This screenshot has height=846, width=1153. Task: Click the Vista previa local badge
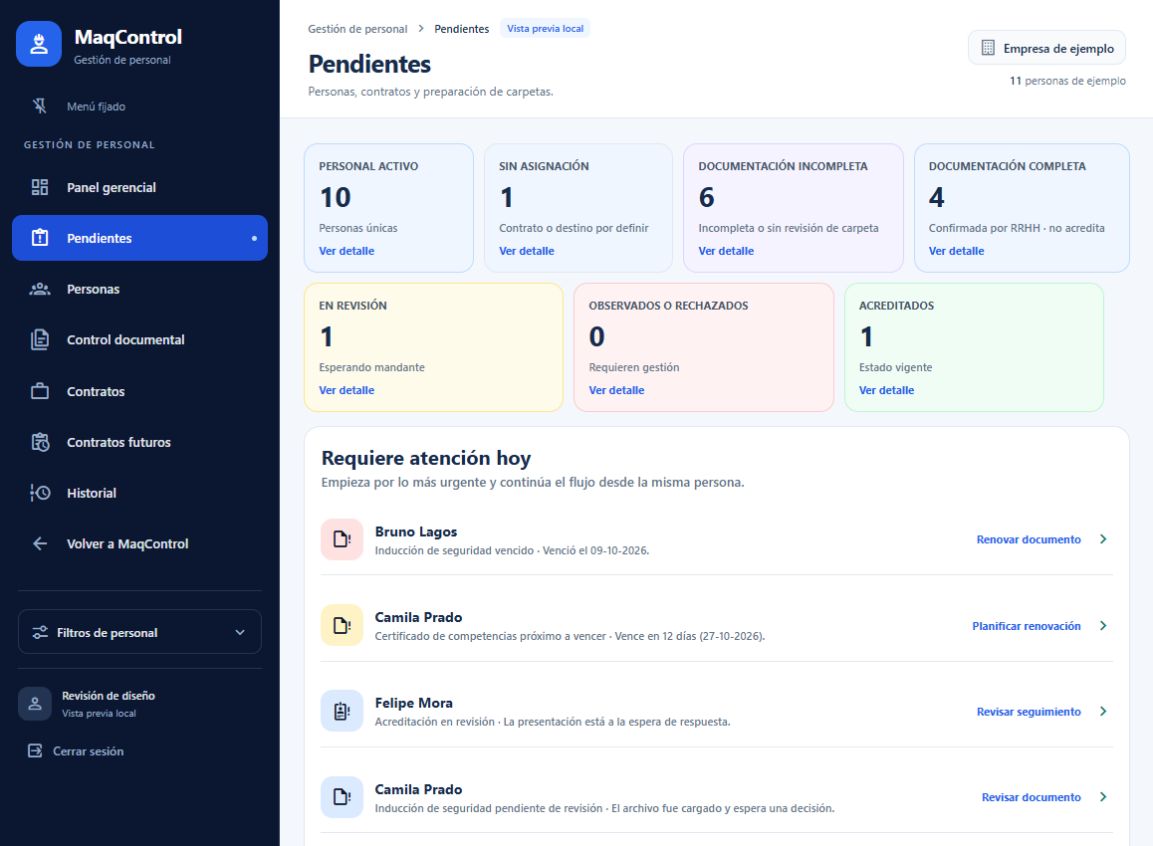[545, 29]
